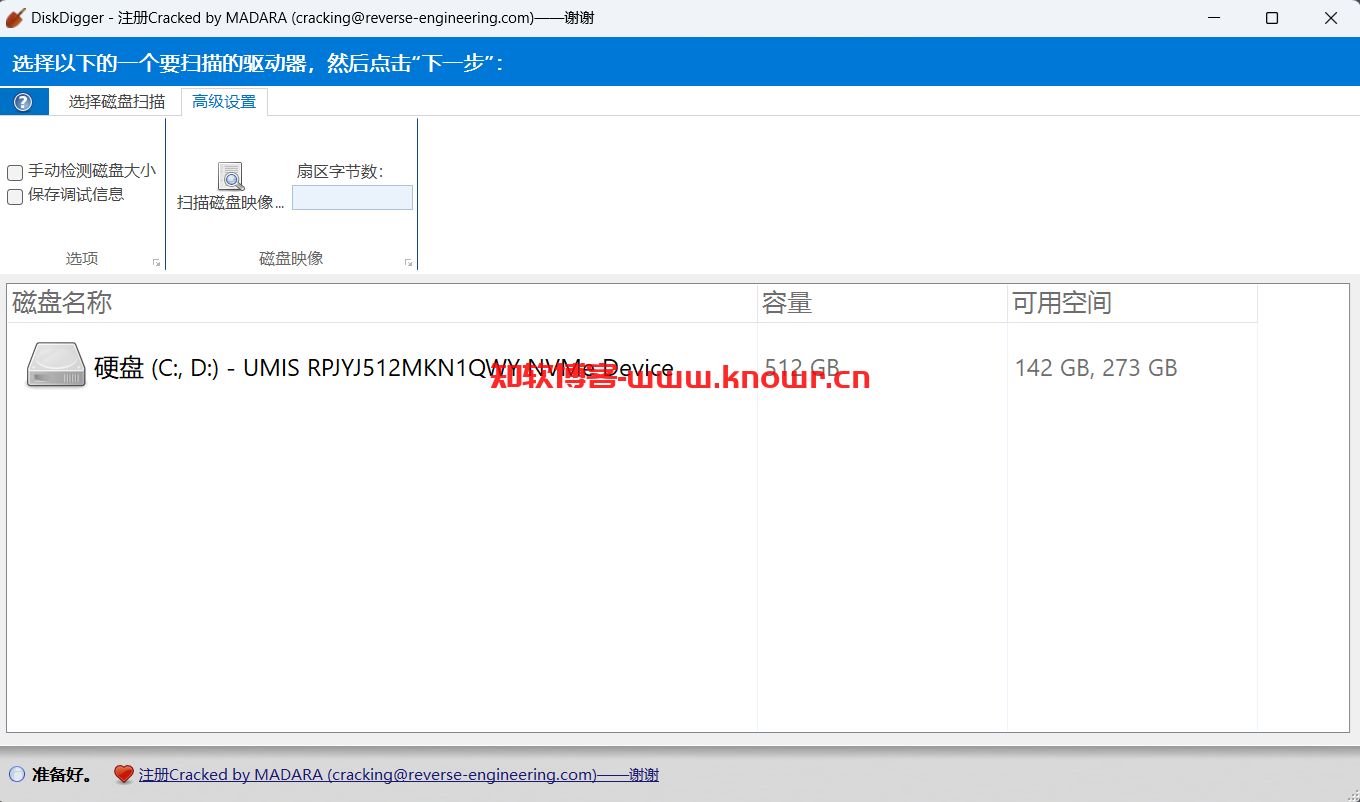Click the 142 GB, 273 GB free space value
Screen dimensions: 1360x802
tap(1096, 368)
